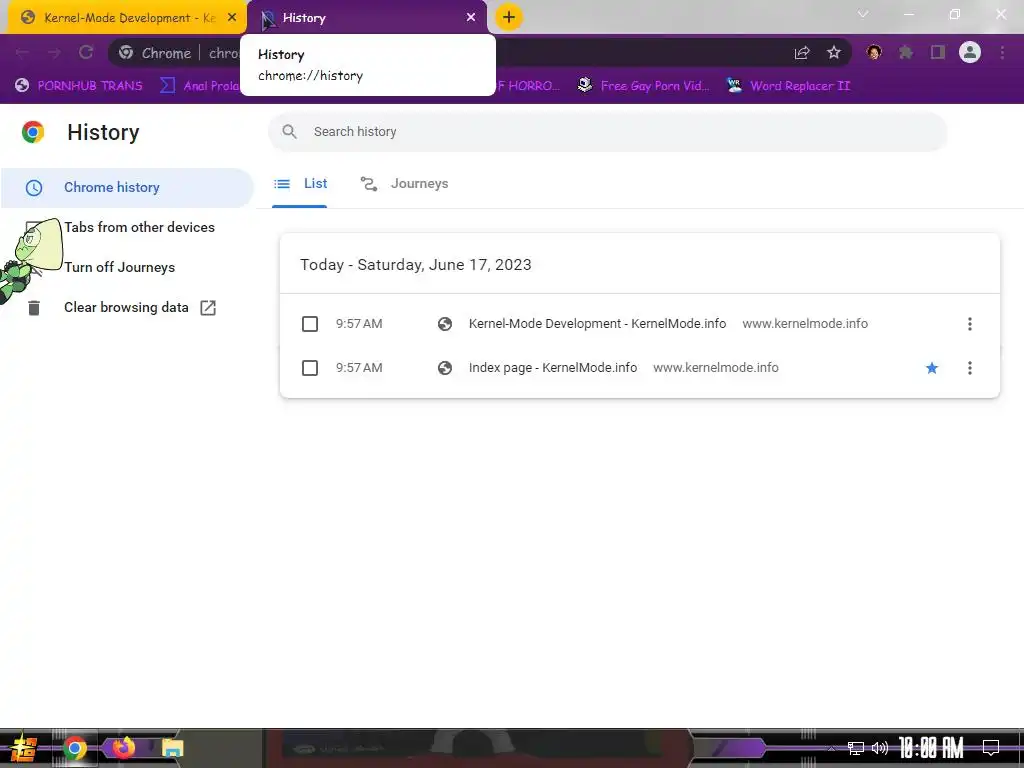
Task: Open the Extensions puzzle icon
Action: tap(906, 52)
